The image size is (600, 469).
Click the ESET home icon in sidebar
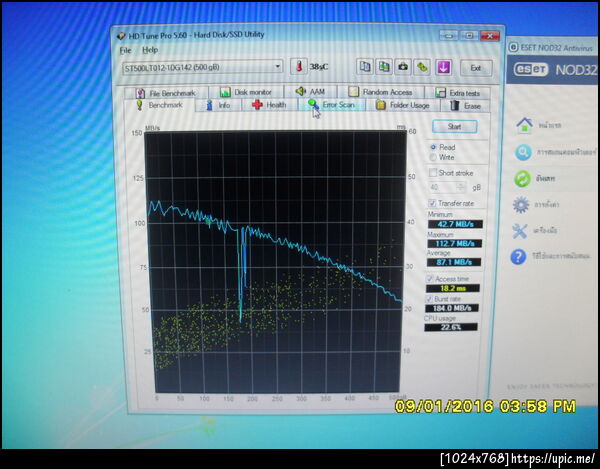pyautogui.click(x=524, y=125)
